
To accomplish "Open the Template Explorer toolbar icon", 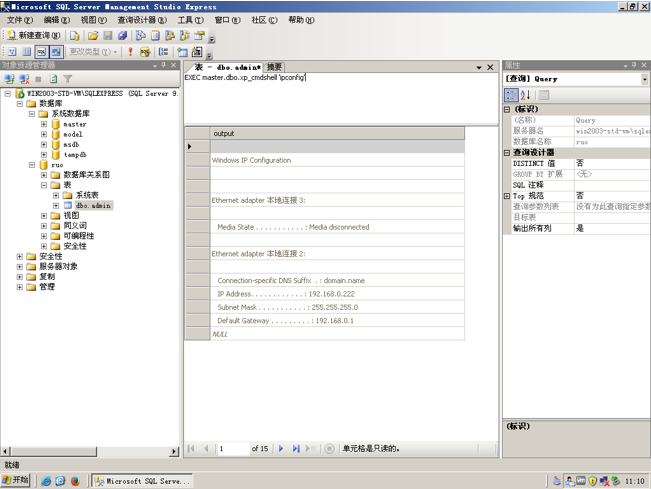I will (x=185, y=36).
